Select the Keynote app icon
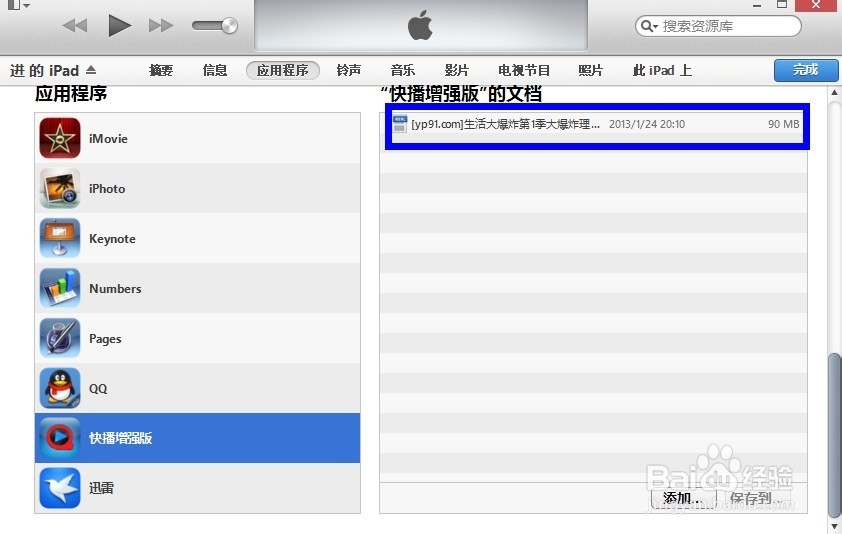Screen dimensions: 842x534 coord(60,239)
